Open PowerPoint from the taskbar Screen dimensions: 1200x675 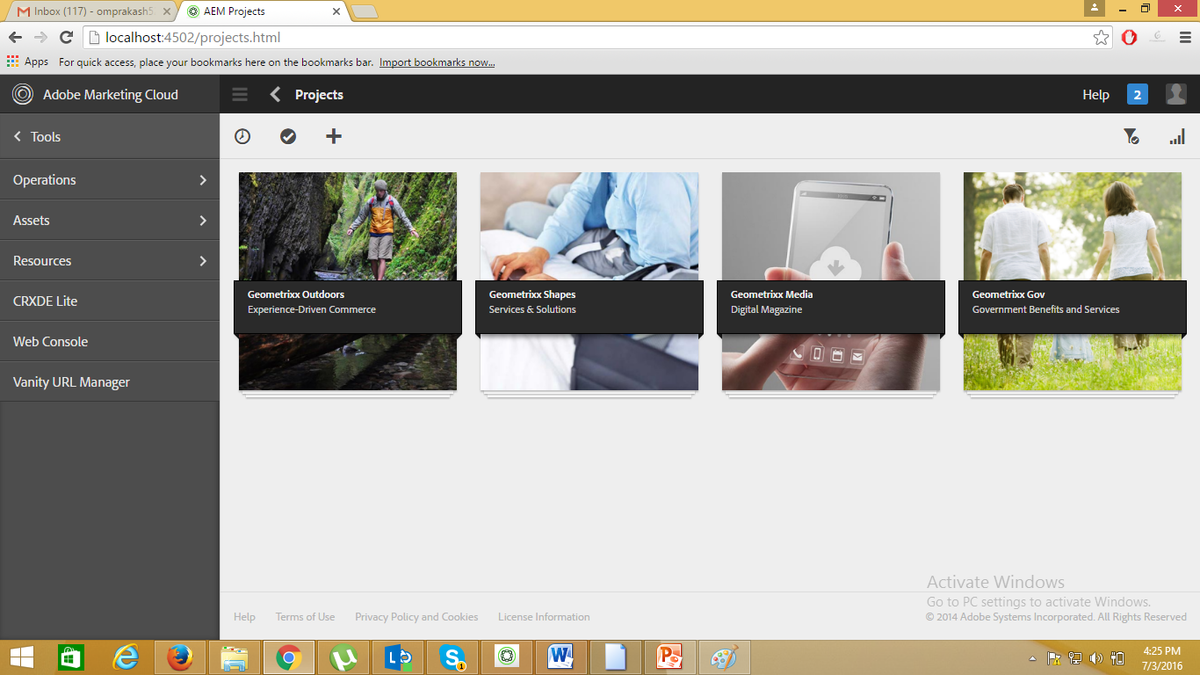click(669, 657)
